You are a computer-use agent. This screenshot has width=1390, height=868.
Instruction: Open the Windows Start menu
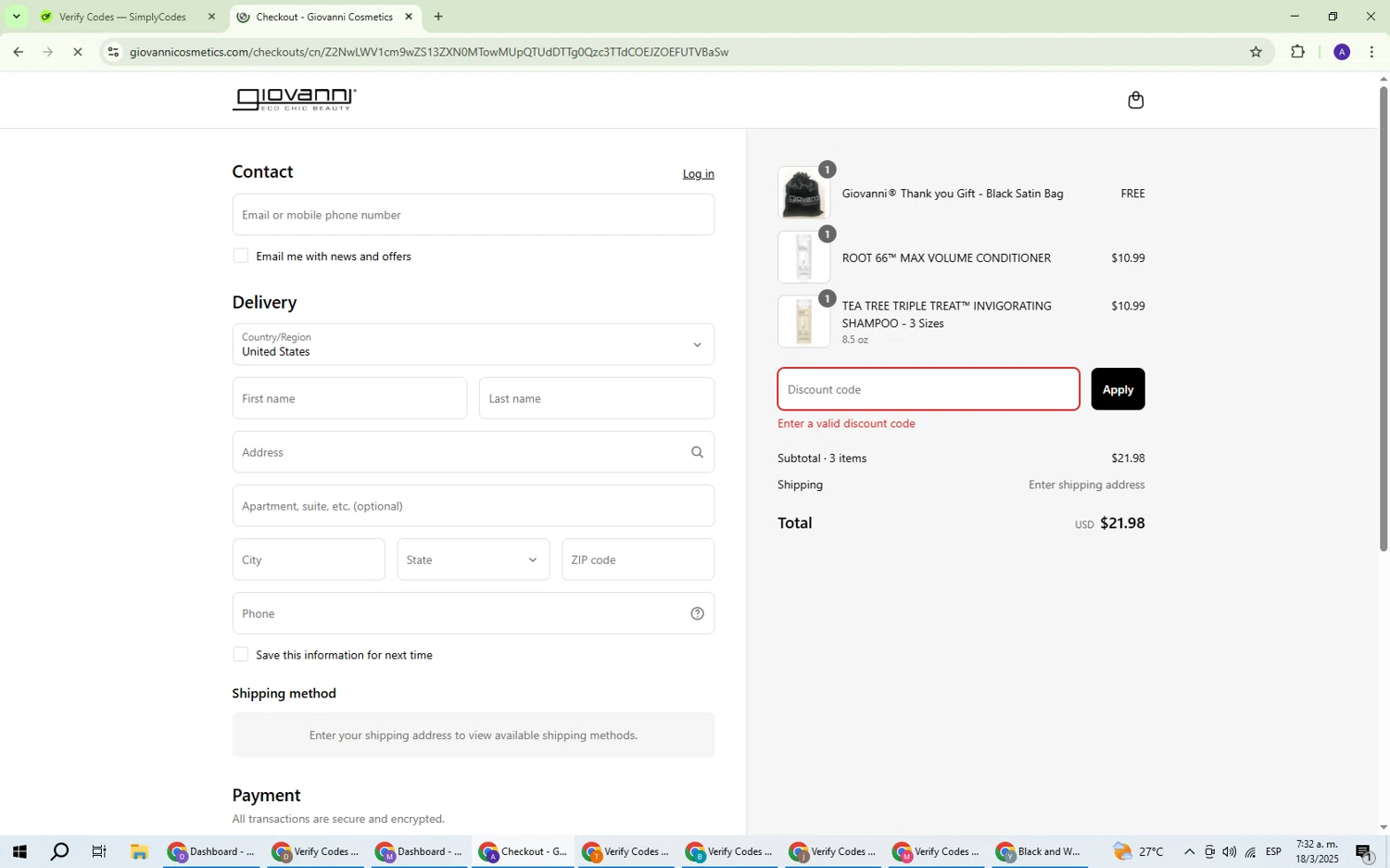19,851
